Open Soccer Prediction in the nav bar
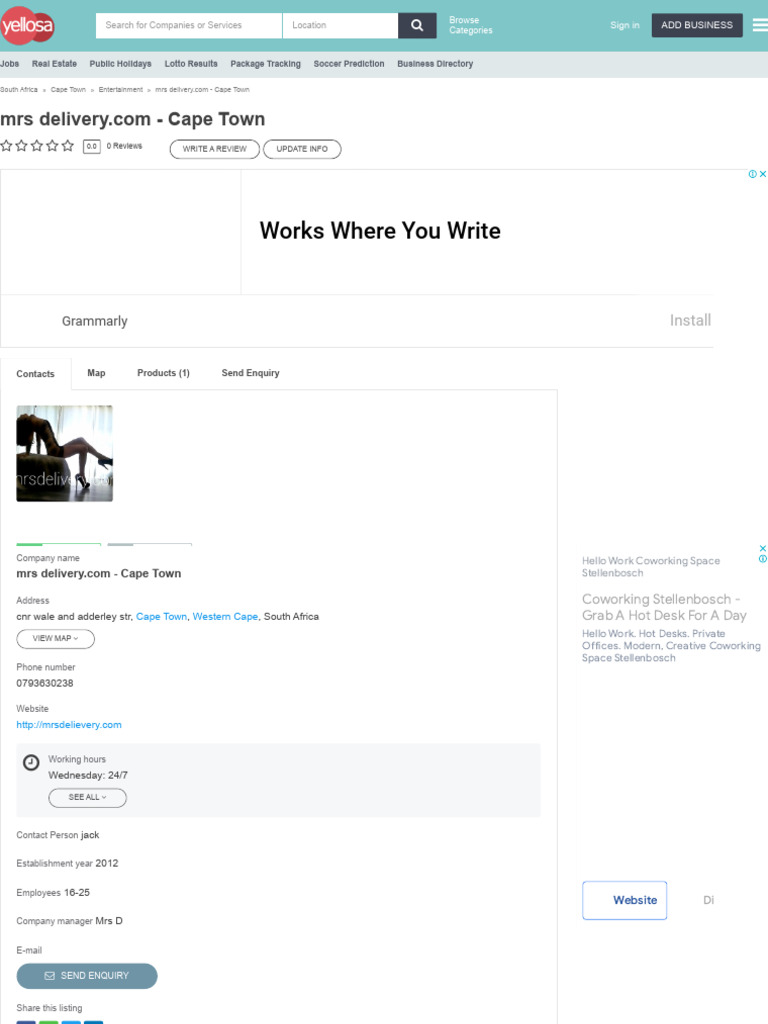The image size is (768, 1024). pos(349,64)
